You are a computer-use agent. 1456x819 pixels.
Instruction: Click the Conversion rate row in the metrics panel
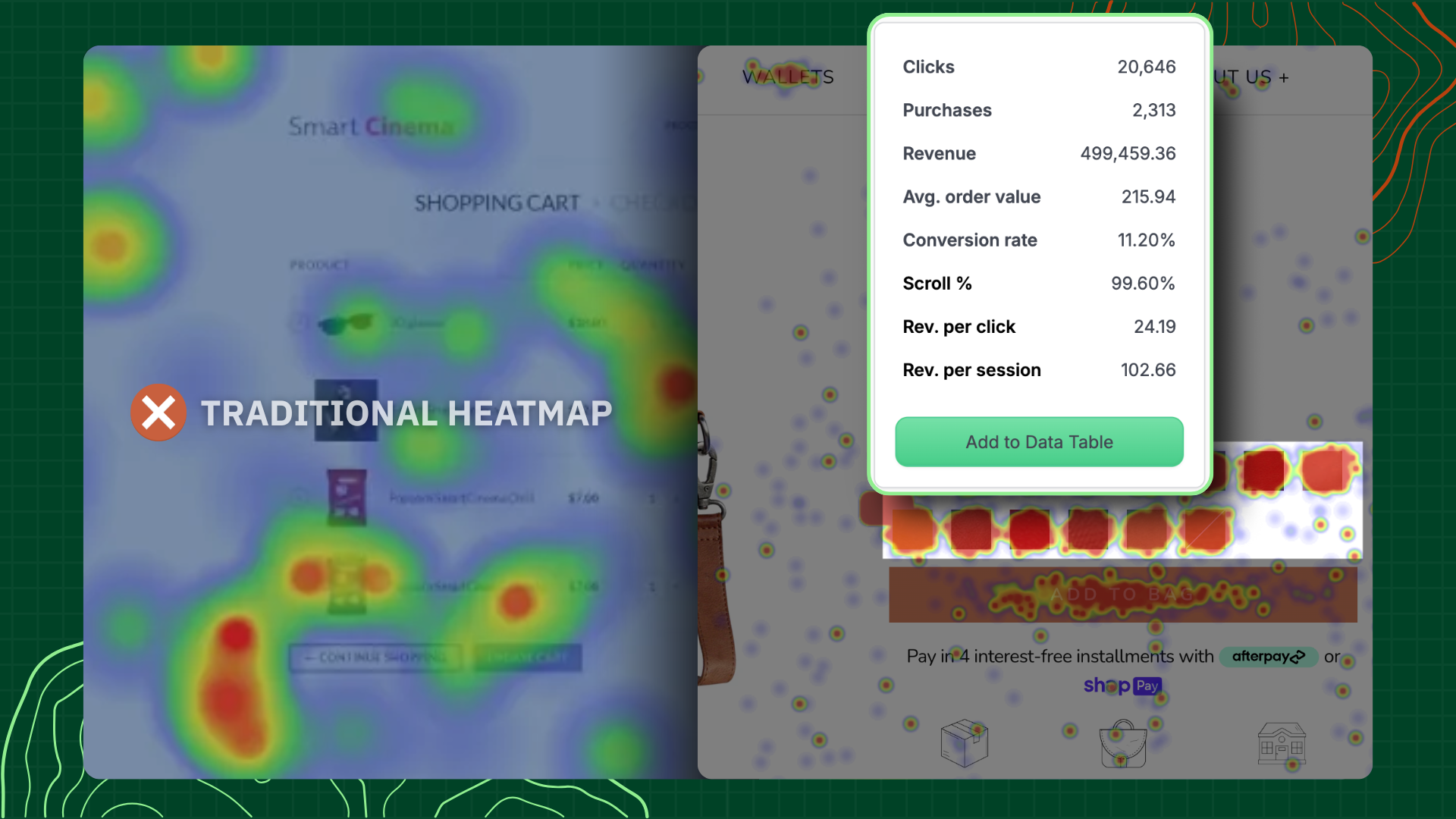click(1039, 240)
